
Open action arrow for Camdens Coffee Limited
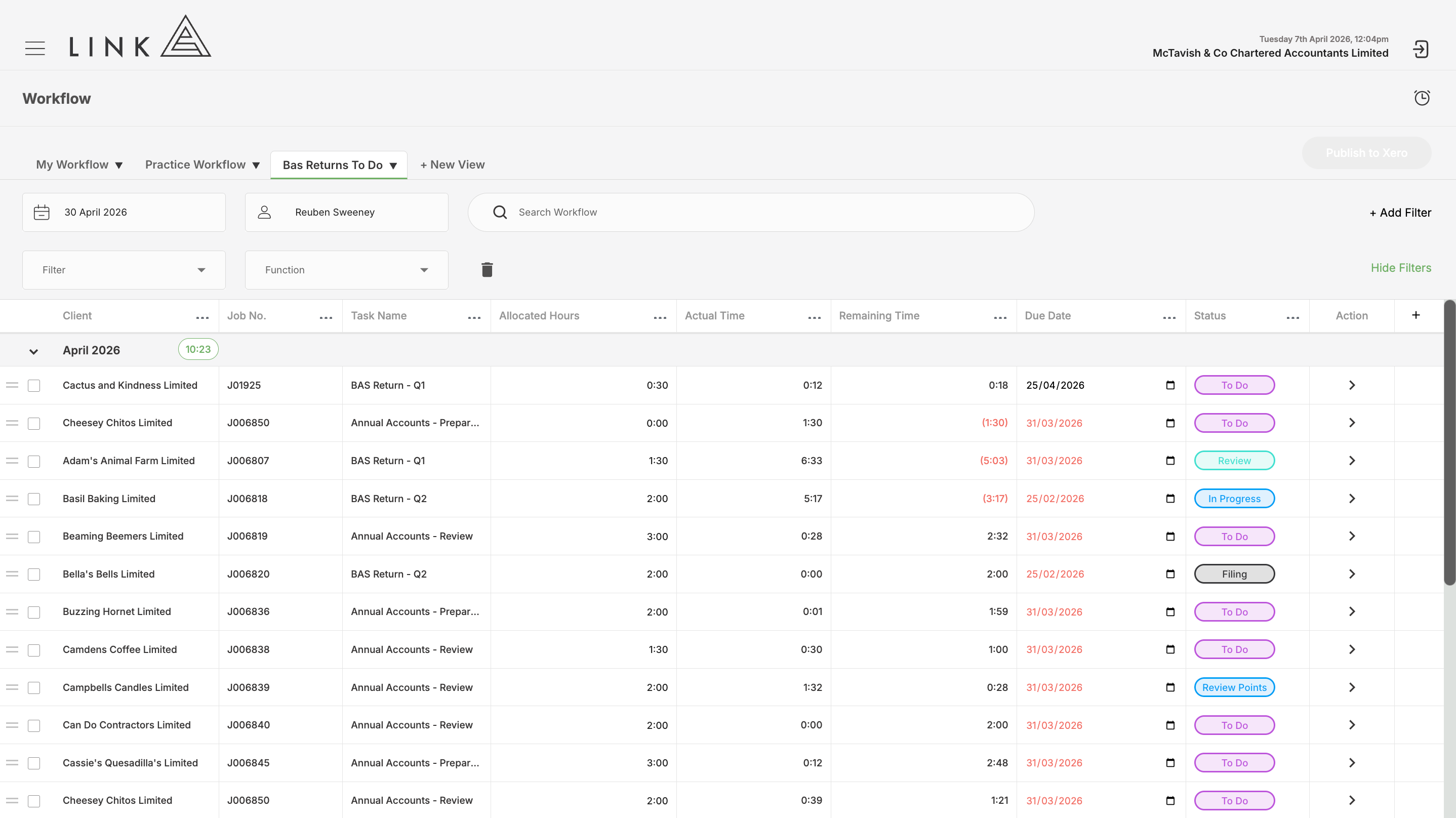[x=1351, y=649]
